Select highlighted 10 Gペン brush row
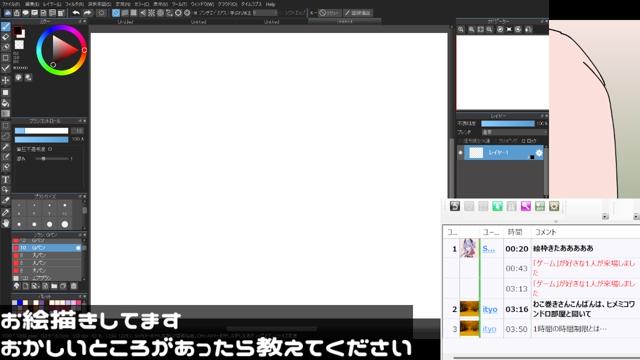The height and width of the screenshot is (360, 640). 47,248
